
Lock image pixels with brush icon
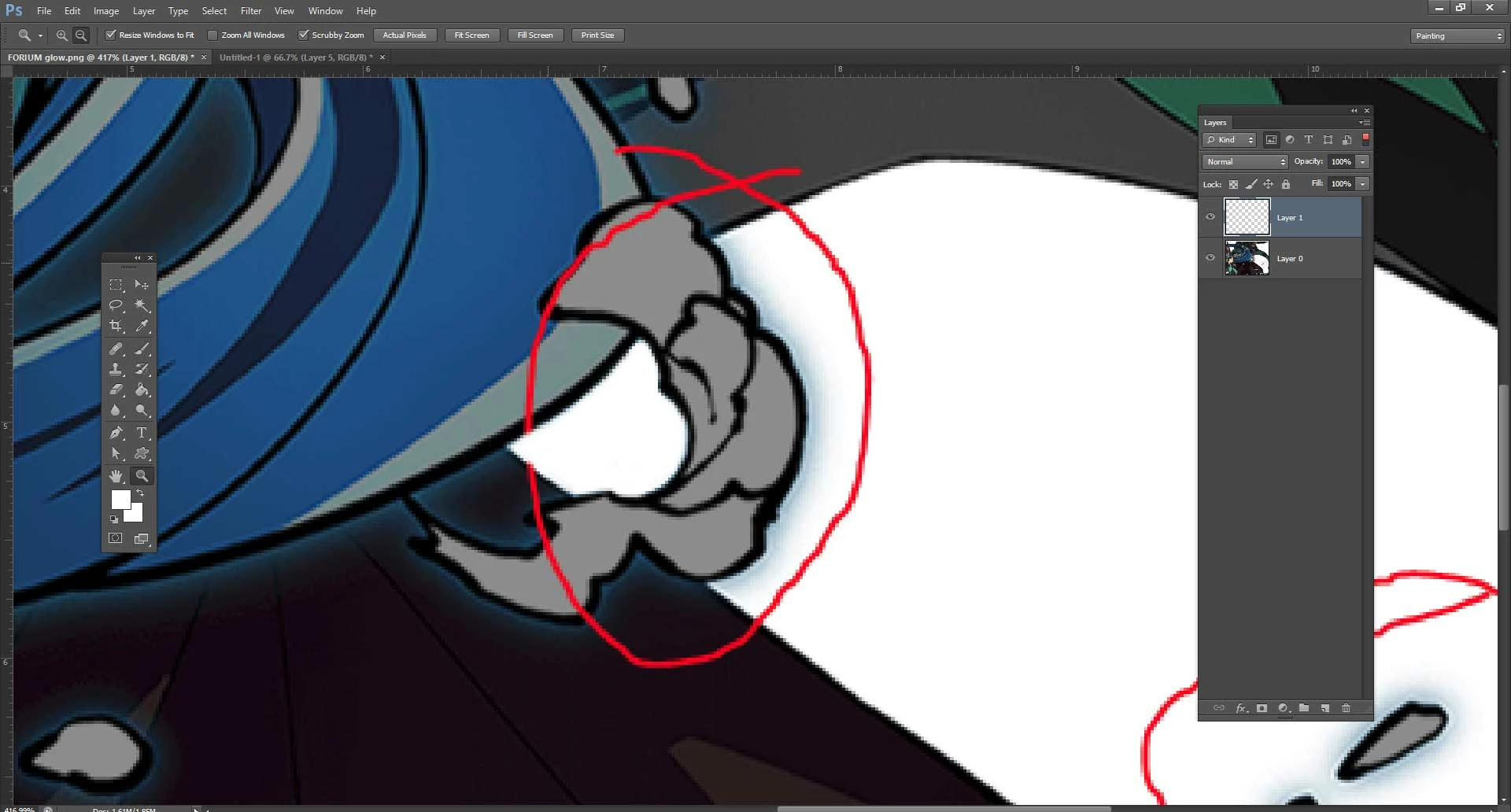(x=1251, y=184)
